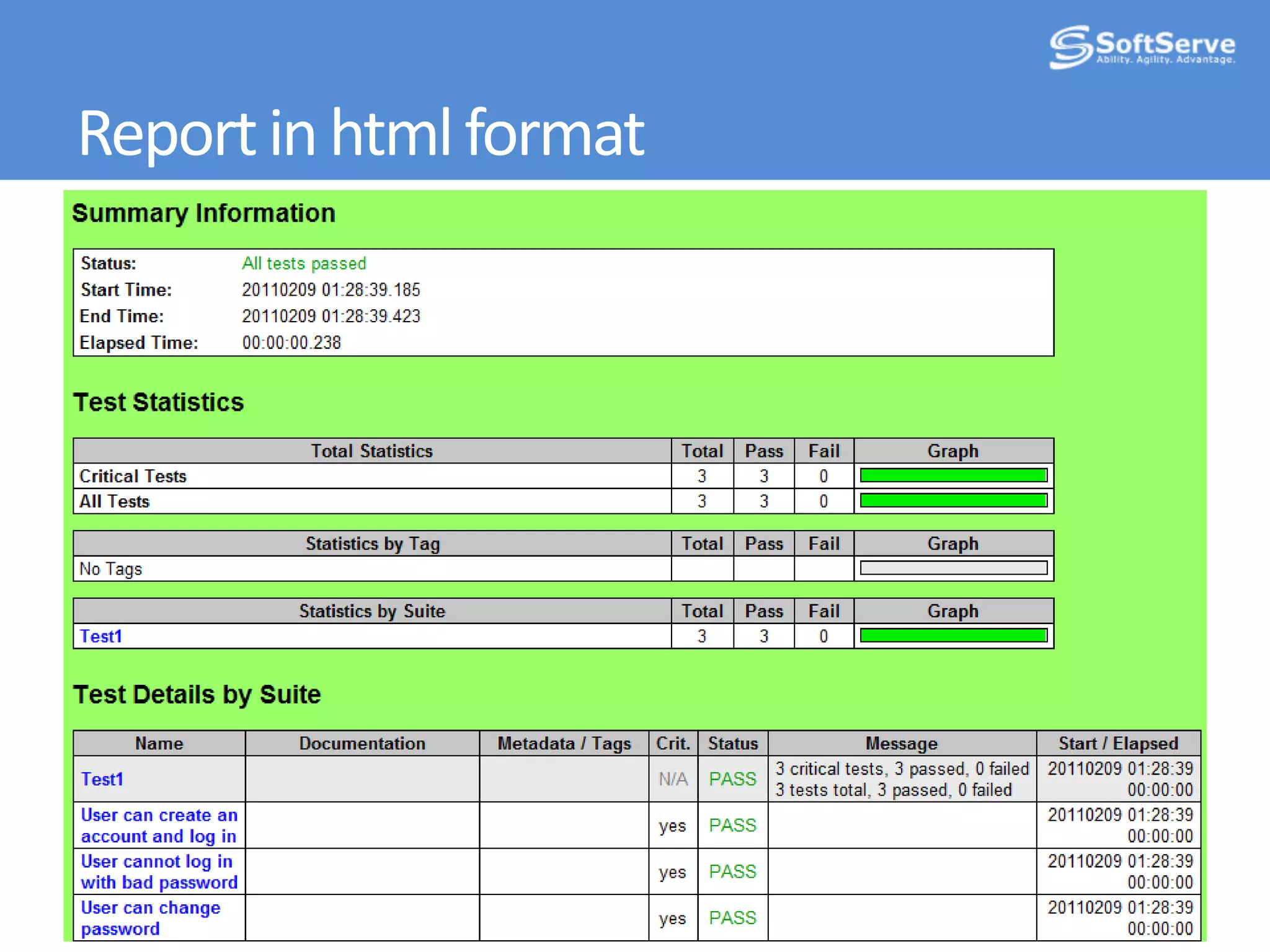Open 'User cannot log in with bad password' link
The width and height of the screenshot is (1270, 952).
pyautogui.click(x=159, y=871)
